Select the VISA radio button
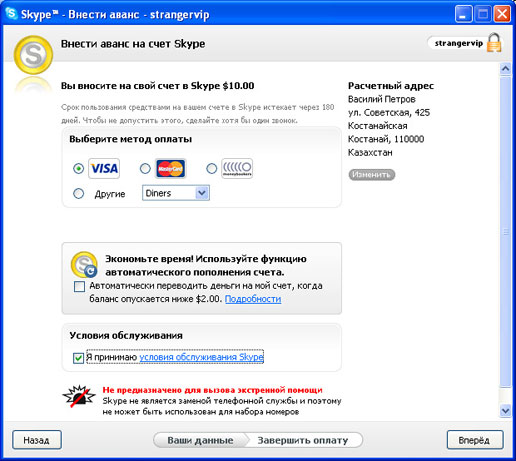Image resolution: width=516 pixels, height=461 pixels. coord(78,168)
